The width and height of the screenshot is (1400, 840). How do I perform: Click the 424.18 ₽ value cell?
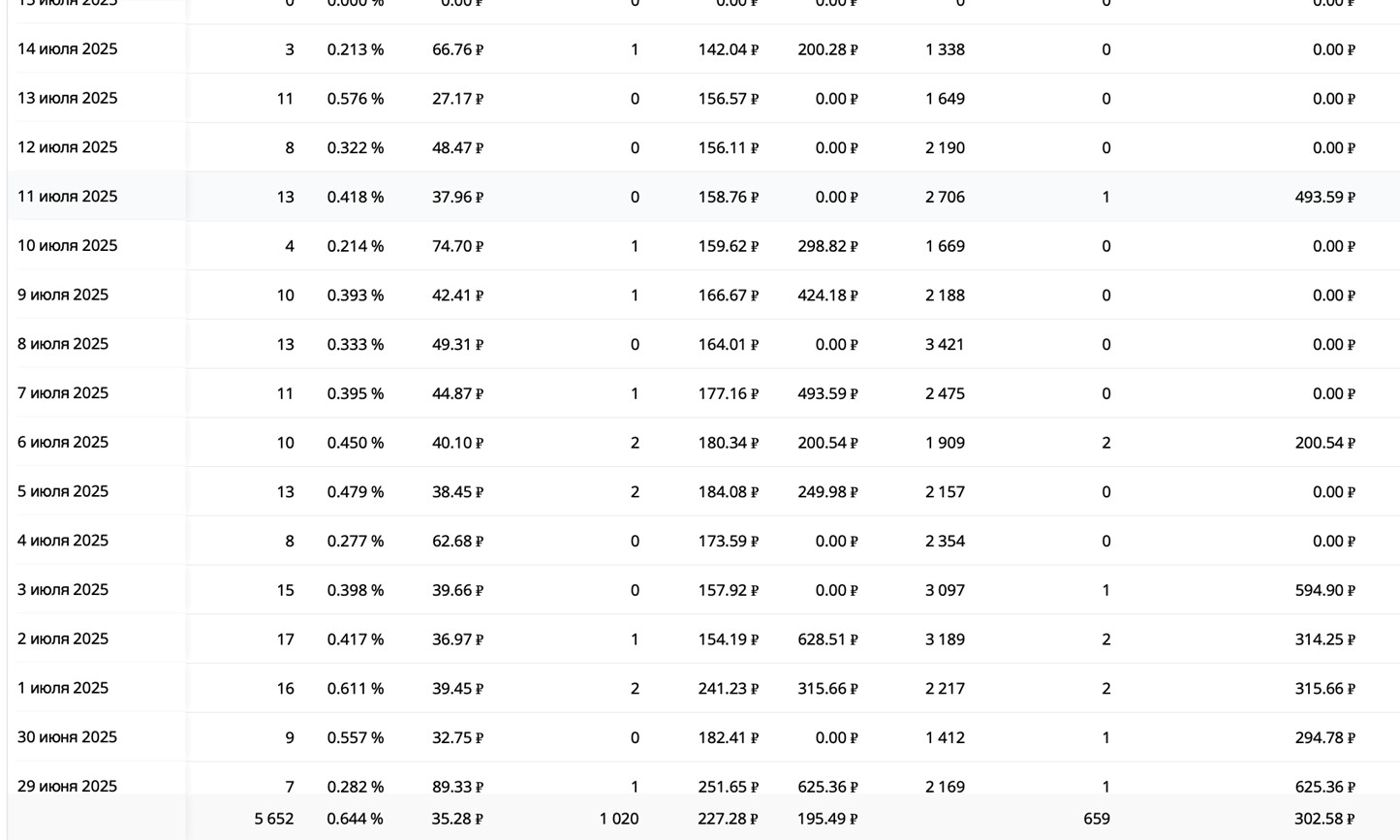tap(827, 296)
